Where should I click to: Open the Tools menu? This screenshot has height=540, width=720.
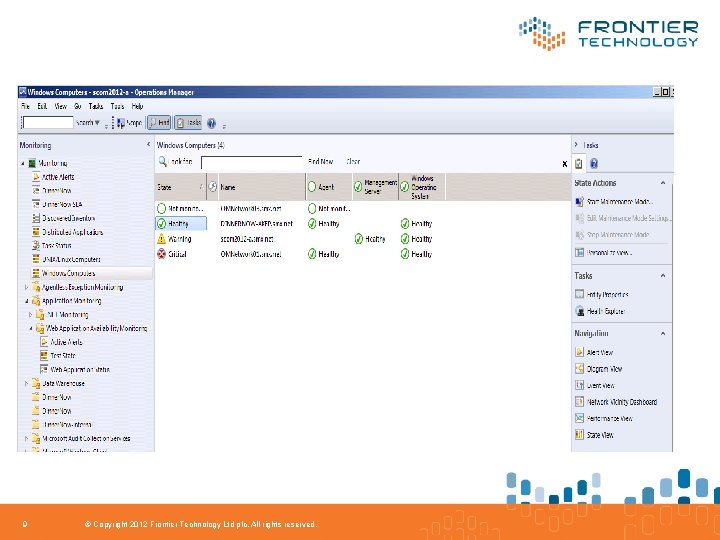click(117, 106)
